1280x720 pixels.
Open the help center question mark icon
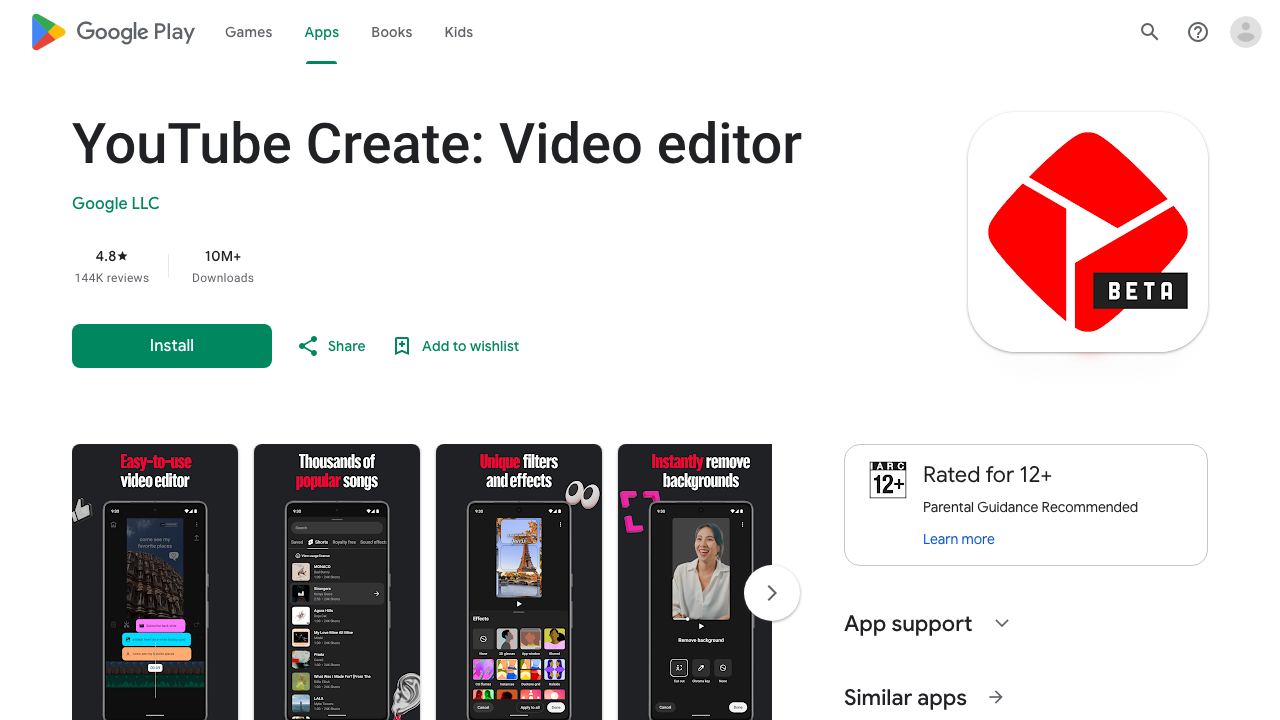[1198, 32]
